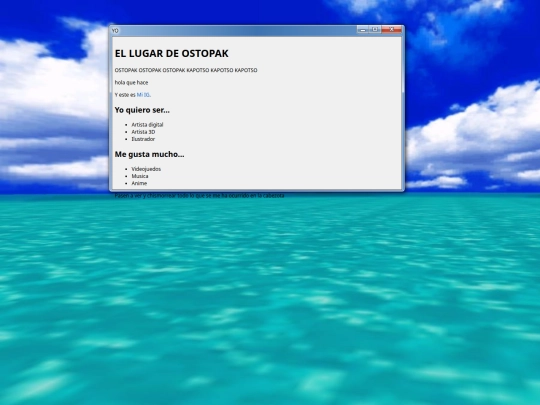The width and height of the screenshot is (540, 405).
Task: Click the 'OSTOPAK OSTOPAK OSTOPAK KAPOTSO' paragraph
Action: pyautogui.click(x=186, y=70)
